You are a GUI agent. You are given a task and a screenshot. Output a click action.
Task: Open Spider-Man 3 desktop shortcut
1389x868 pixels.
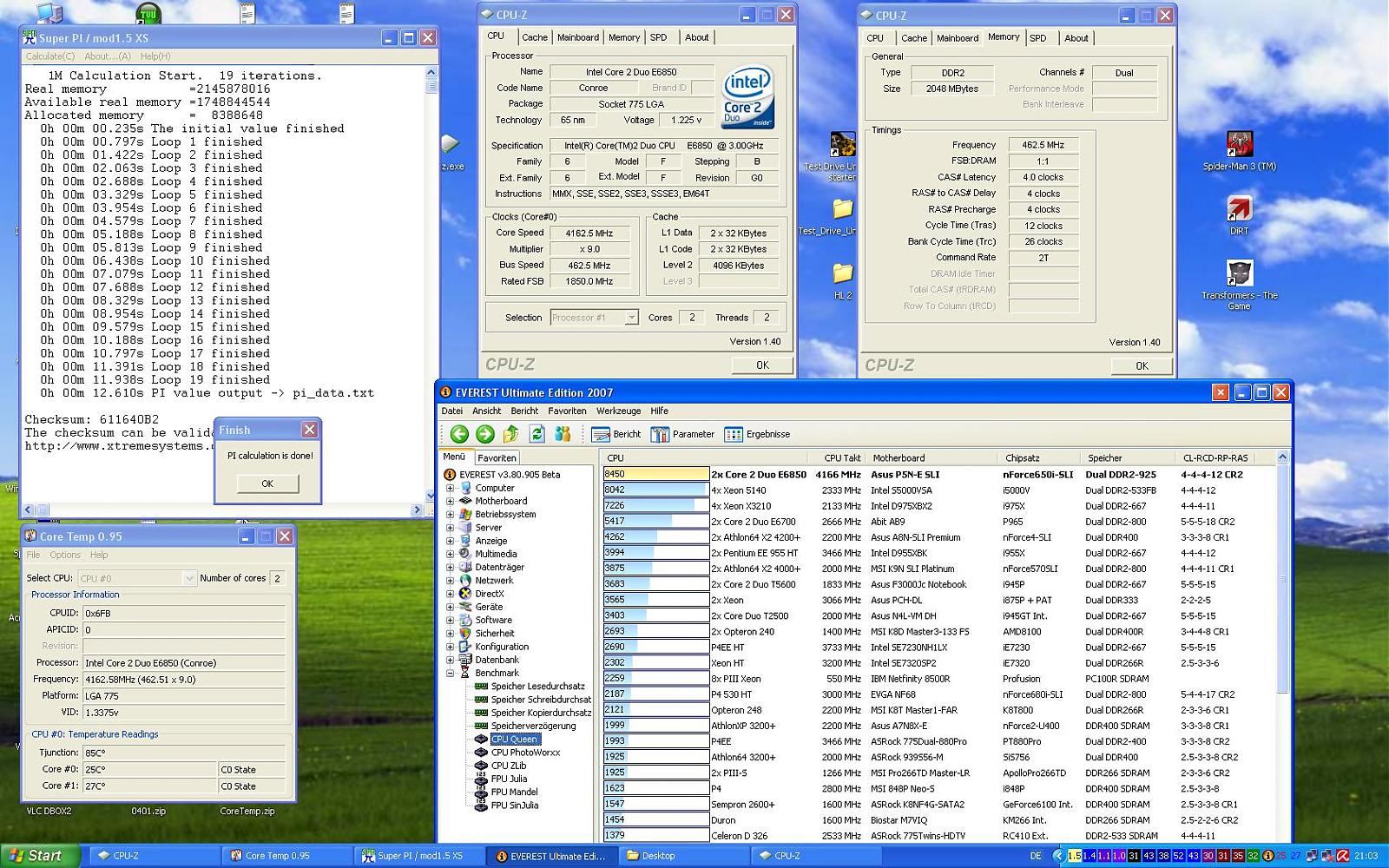[x=1239, y=150]
